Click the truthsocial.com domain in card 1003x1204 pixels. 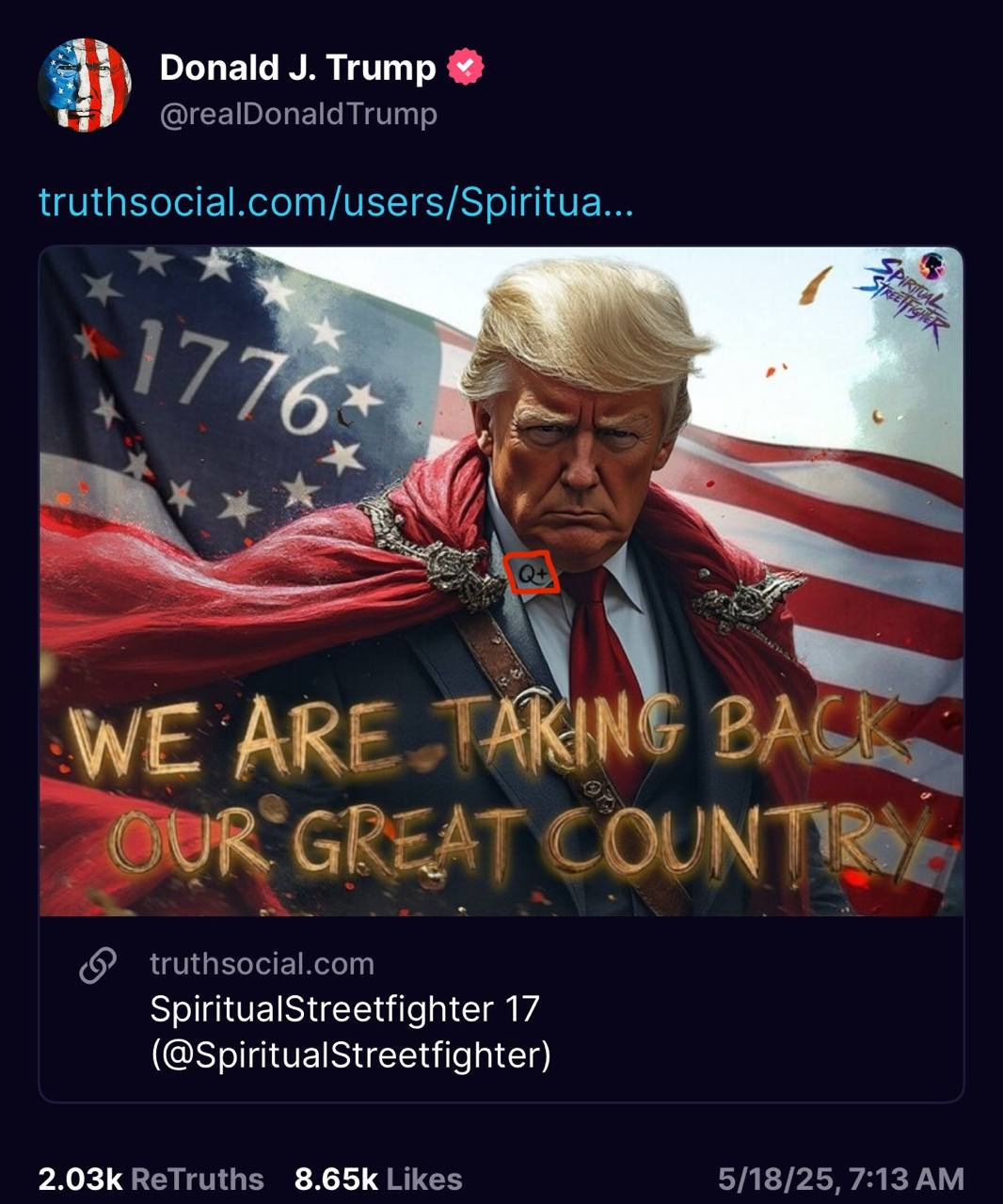pos(262,964)
